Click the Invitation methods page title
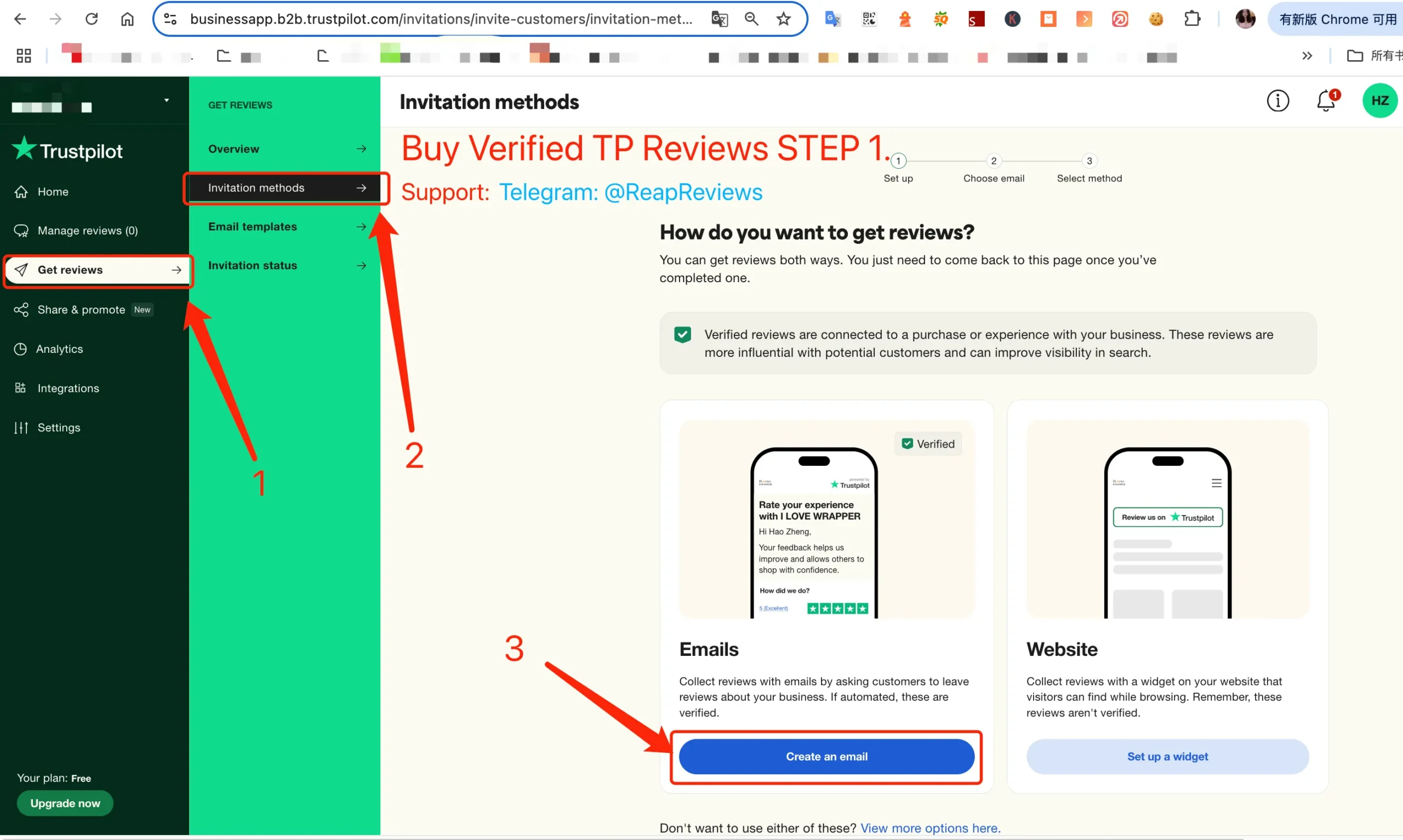 (x=489, y=102)
